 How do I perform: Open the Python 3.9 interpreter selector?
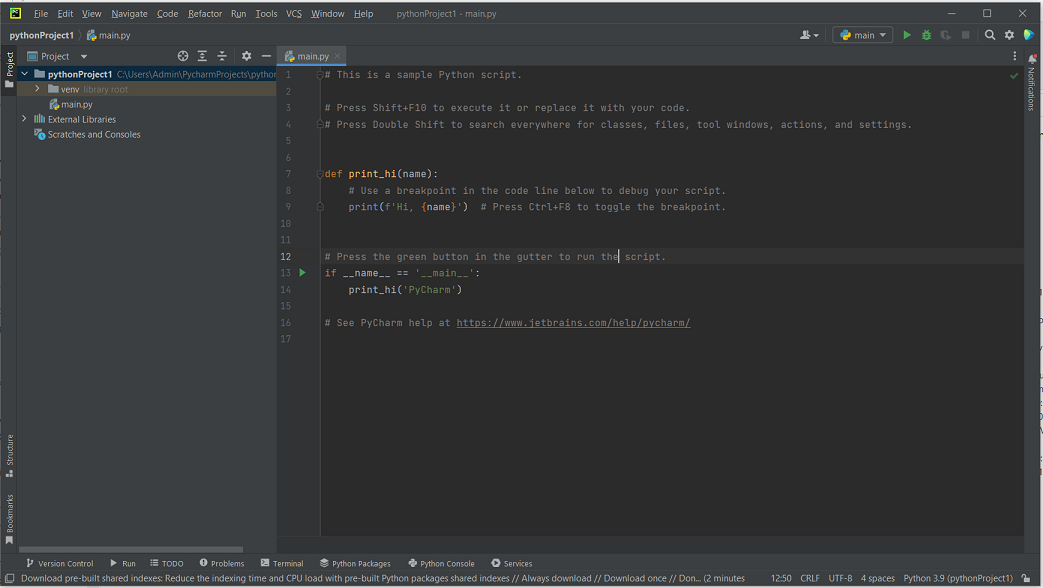coord(958,579)
